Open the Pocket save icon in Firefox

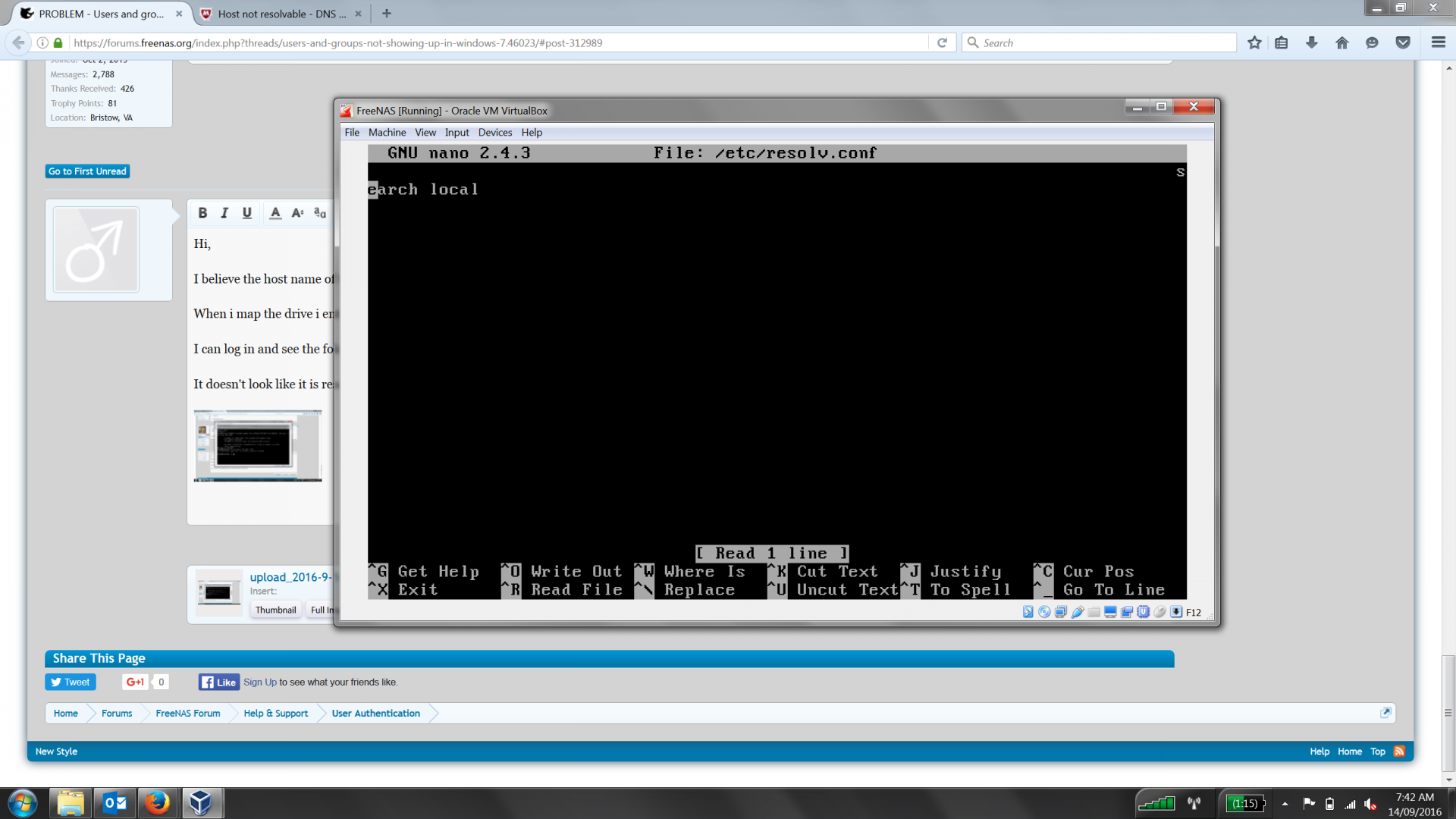(1403, 43)
